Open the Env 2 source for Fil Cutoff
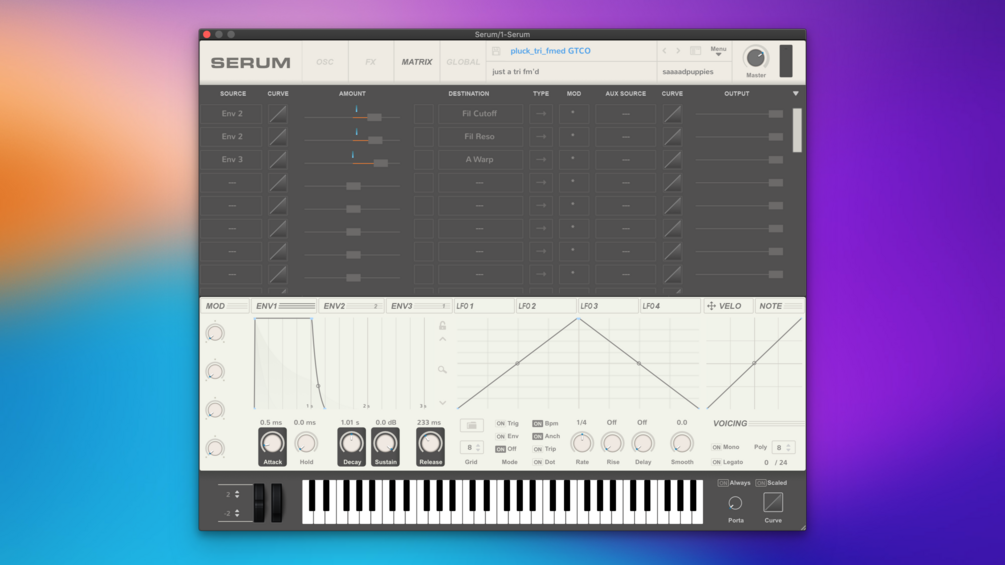Screen dimensions: 1005x565 coord(231,114)
